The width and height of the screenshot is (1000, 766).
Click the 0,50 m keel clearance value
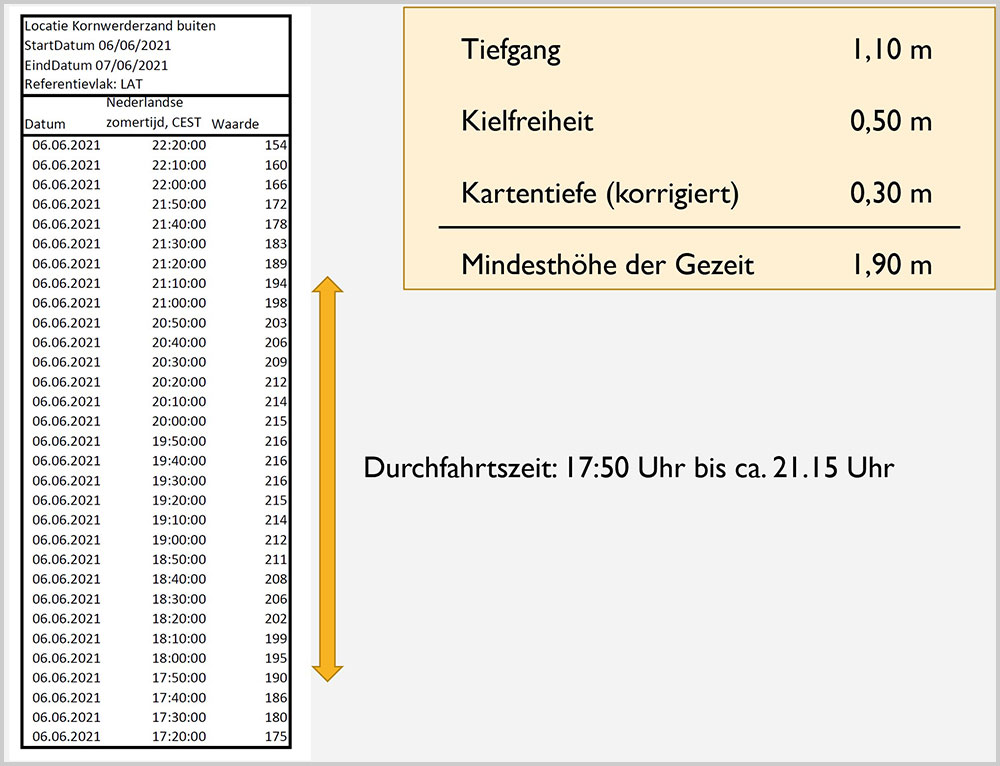pos(891,121)
